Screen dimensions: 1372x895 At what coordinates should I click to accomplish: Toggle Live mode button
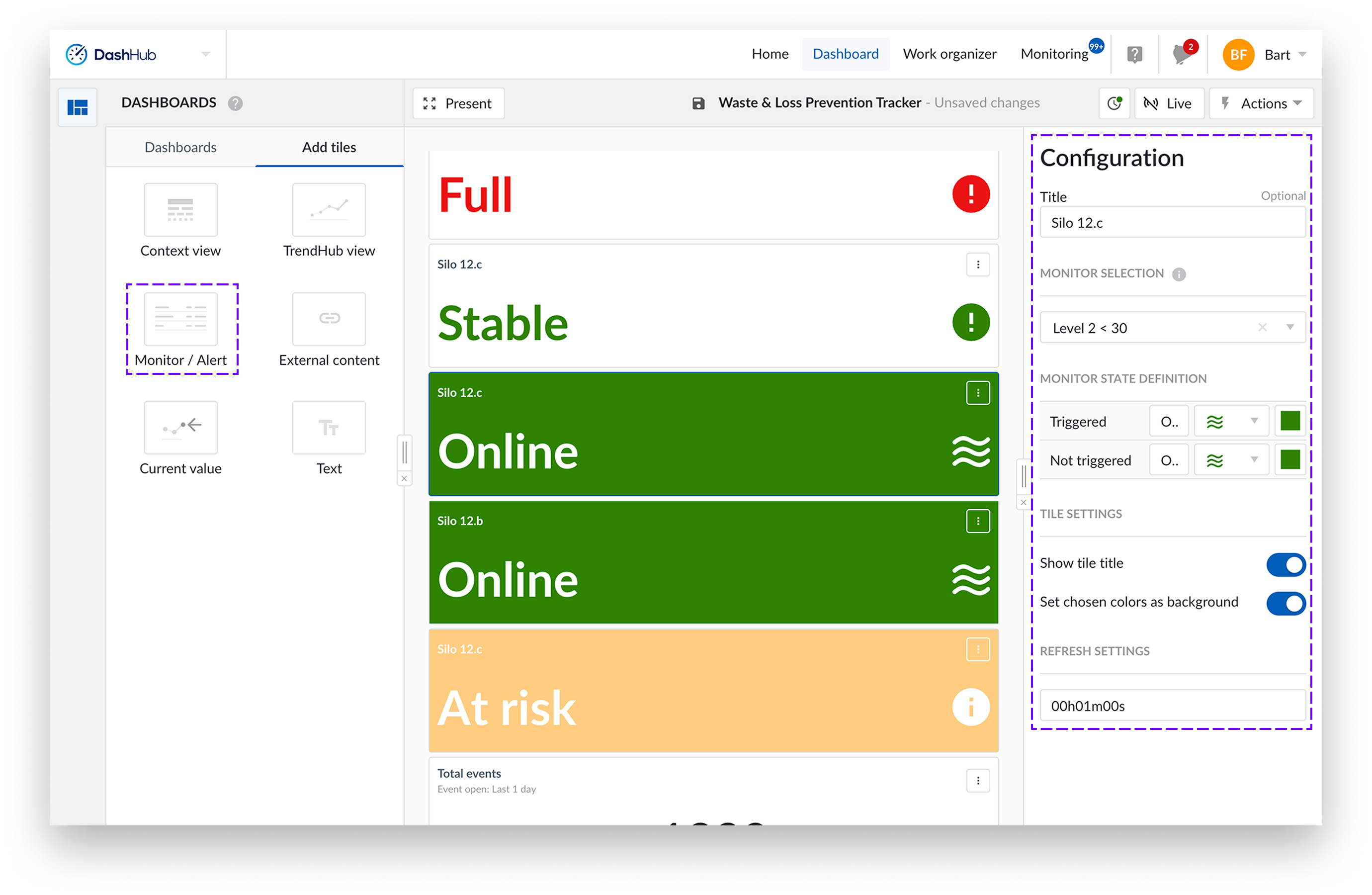[1169, 104]
